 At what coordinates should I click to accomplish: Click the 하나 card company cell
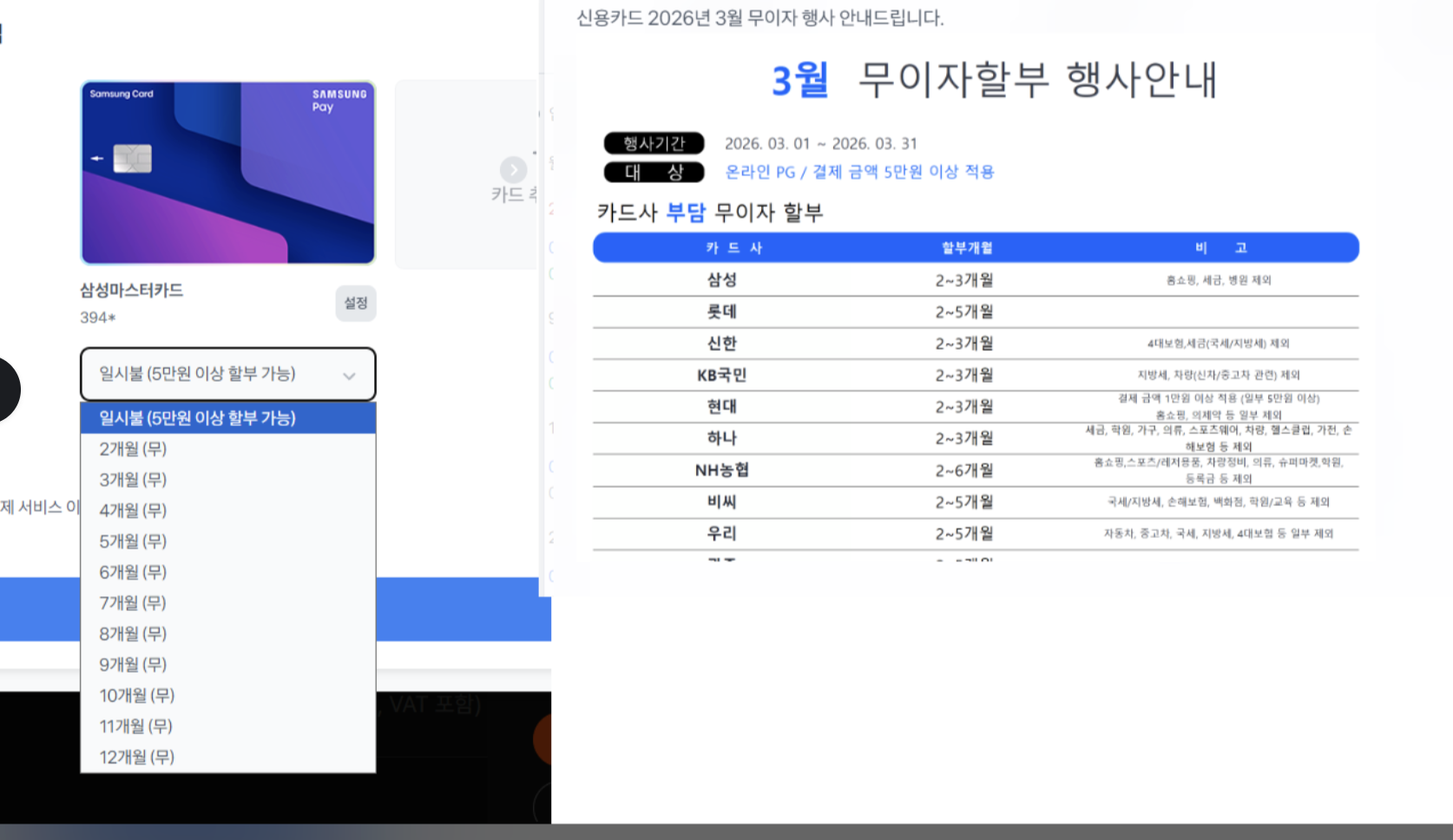coord(722,438)
